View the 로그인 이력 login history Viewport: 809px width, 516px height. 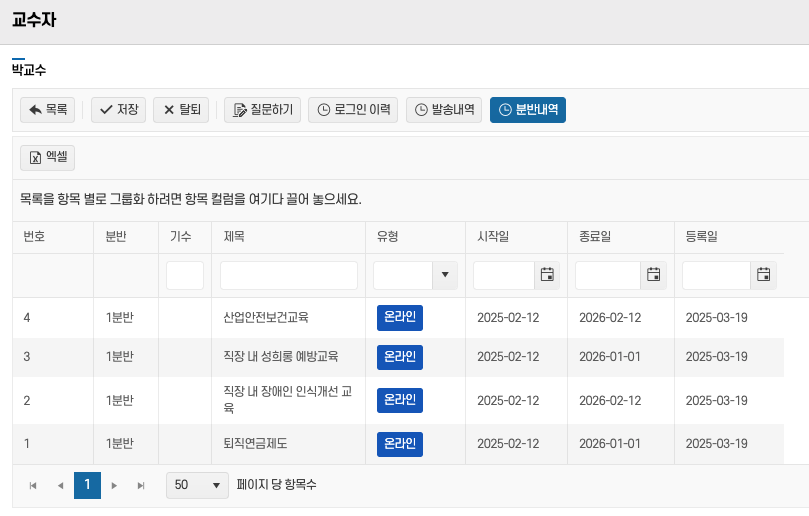click(353, 110)
